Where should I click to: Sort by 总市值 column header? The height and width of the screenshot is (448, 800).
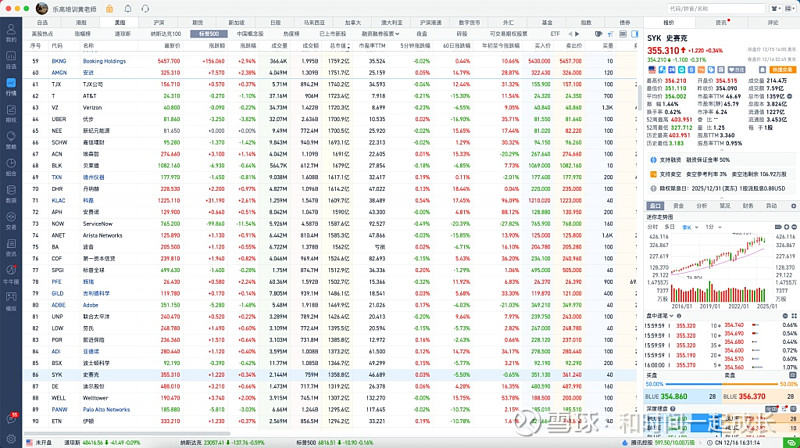pos(339,46)
